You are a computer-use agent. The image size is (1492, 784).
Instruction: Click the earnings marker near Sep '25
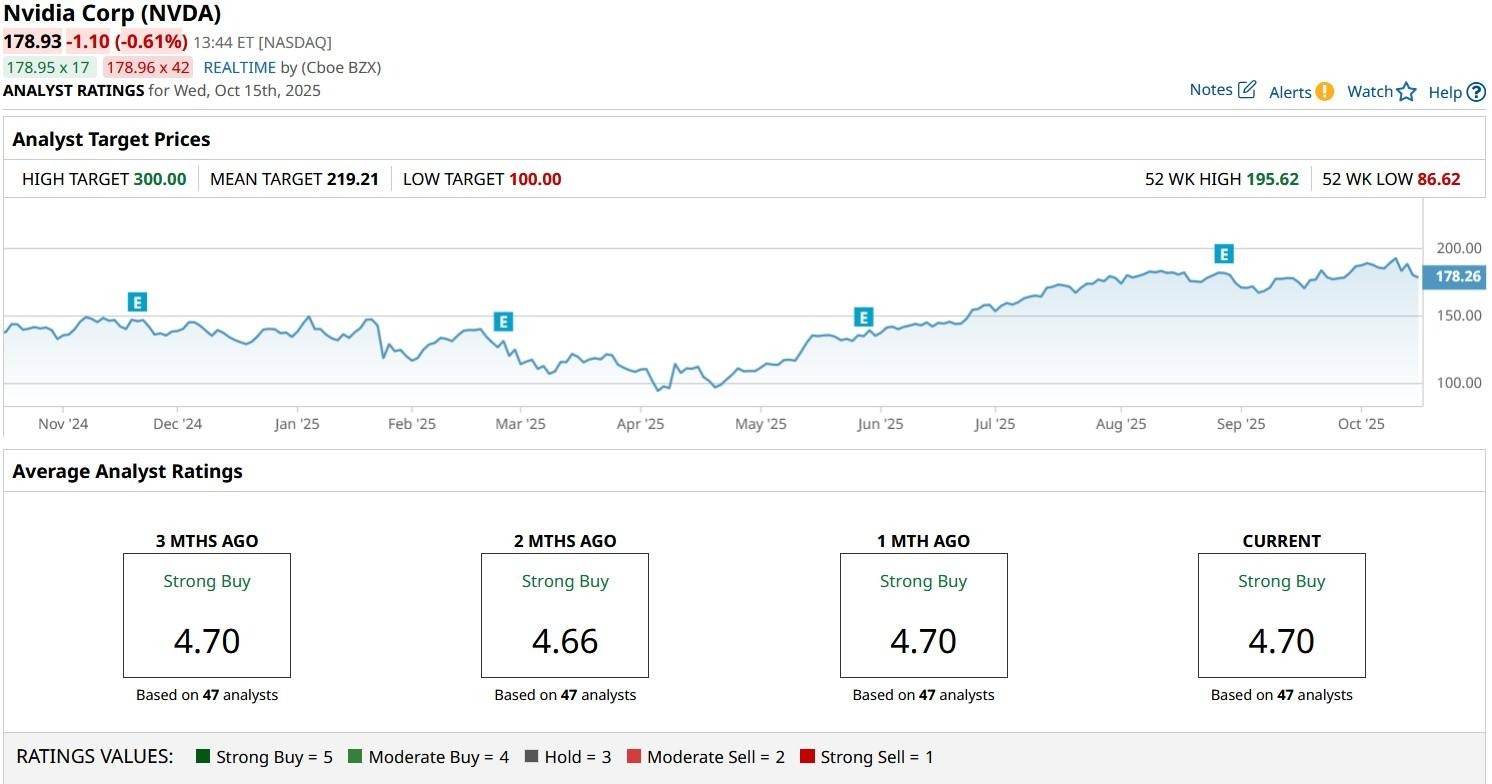click(x=1223, y=254)
